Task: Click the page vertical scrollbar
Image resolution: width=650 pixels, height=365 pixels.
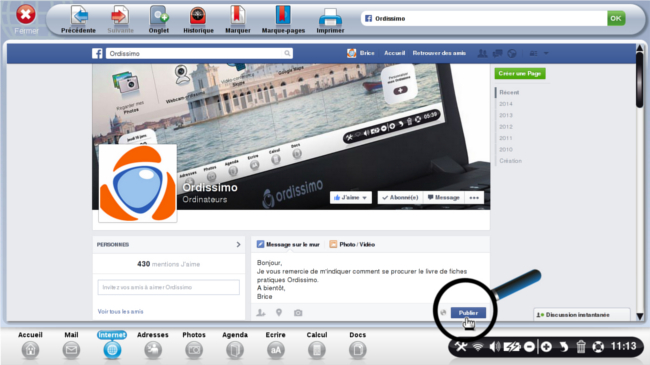Action: [x=640, y=182]
